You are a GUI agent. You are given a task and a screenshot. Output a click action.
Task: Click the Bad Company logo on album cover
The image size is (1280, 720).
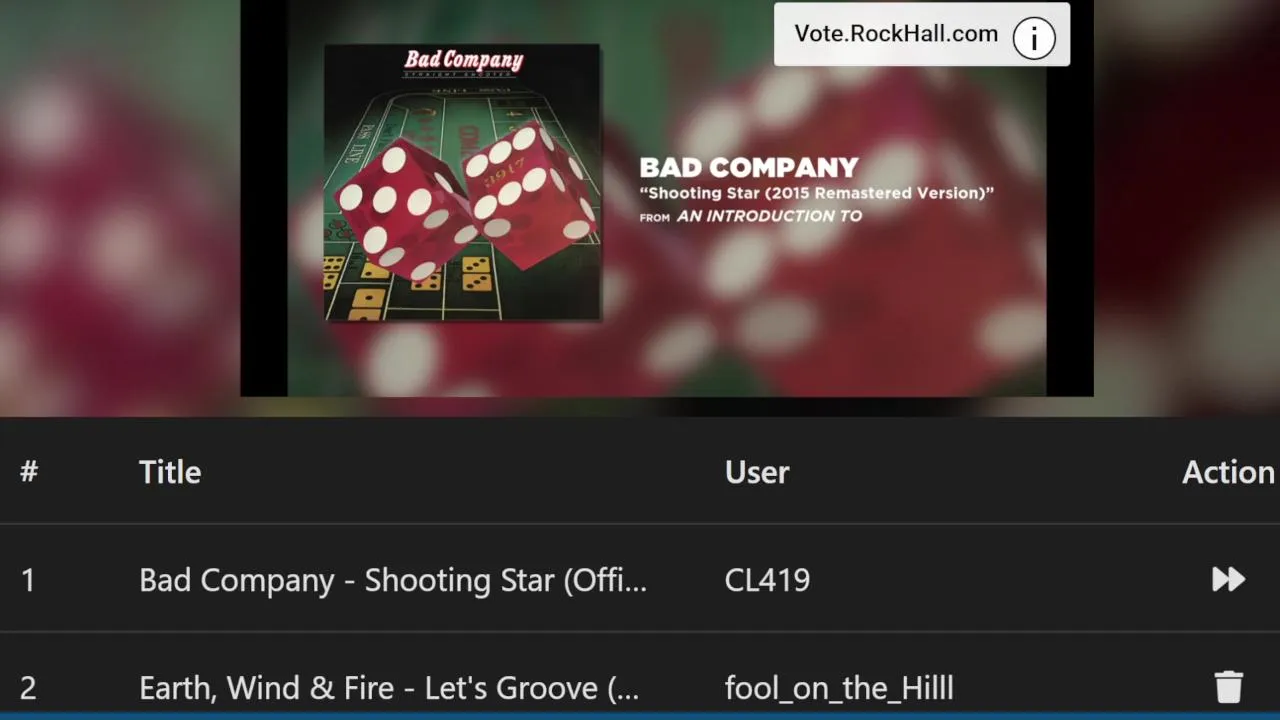coord(463,62)
